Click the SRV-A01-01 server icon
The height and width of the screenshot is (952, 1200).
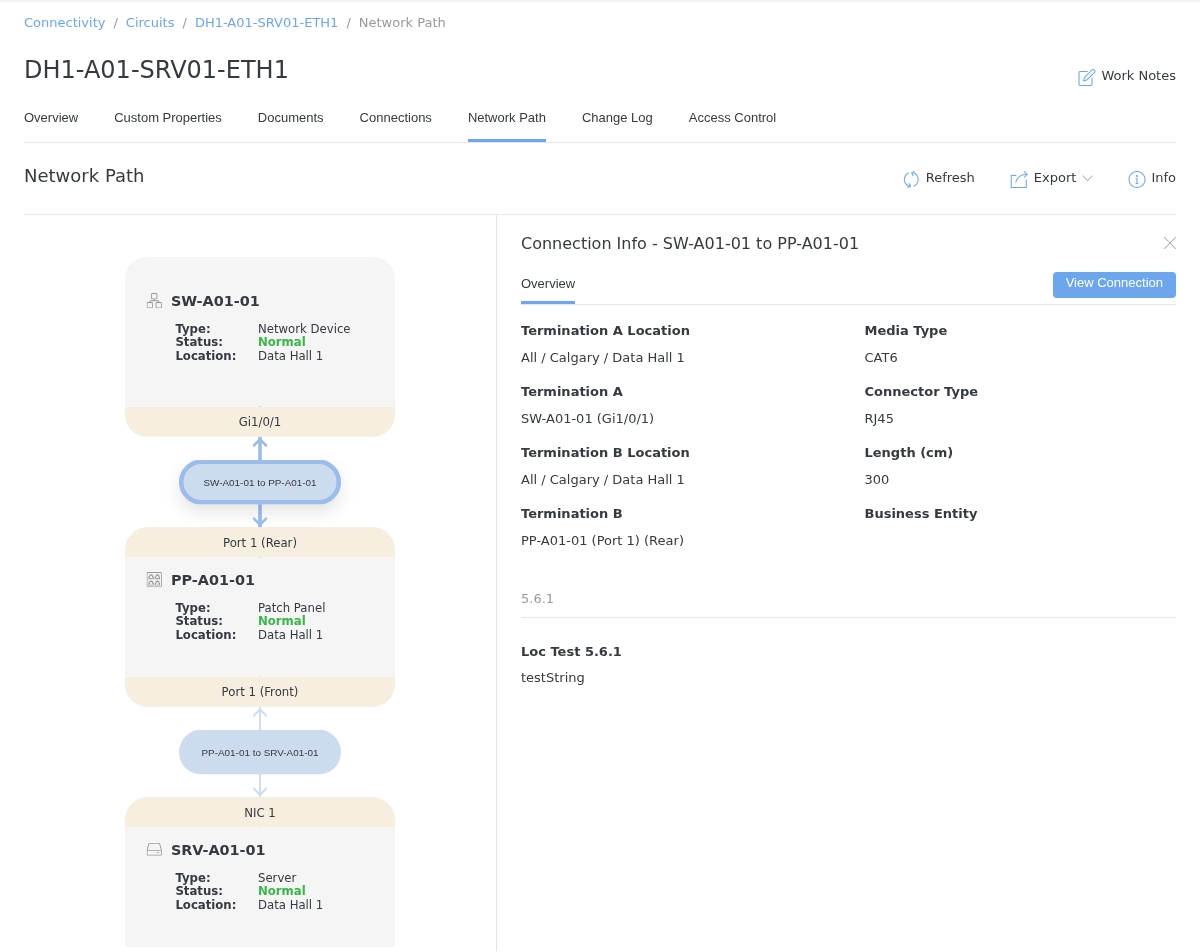click(154, 850)
